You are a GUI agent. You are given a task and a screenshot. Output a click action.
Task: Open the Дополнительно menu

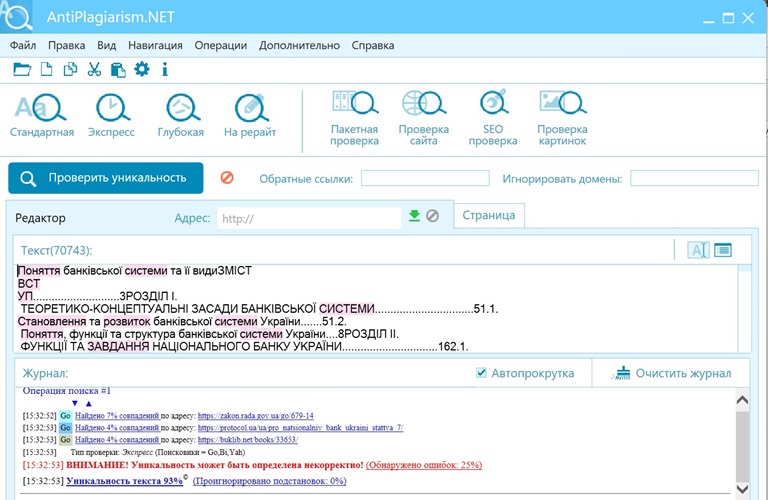pyautogui.click(x=299, y=46)
